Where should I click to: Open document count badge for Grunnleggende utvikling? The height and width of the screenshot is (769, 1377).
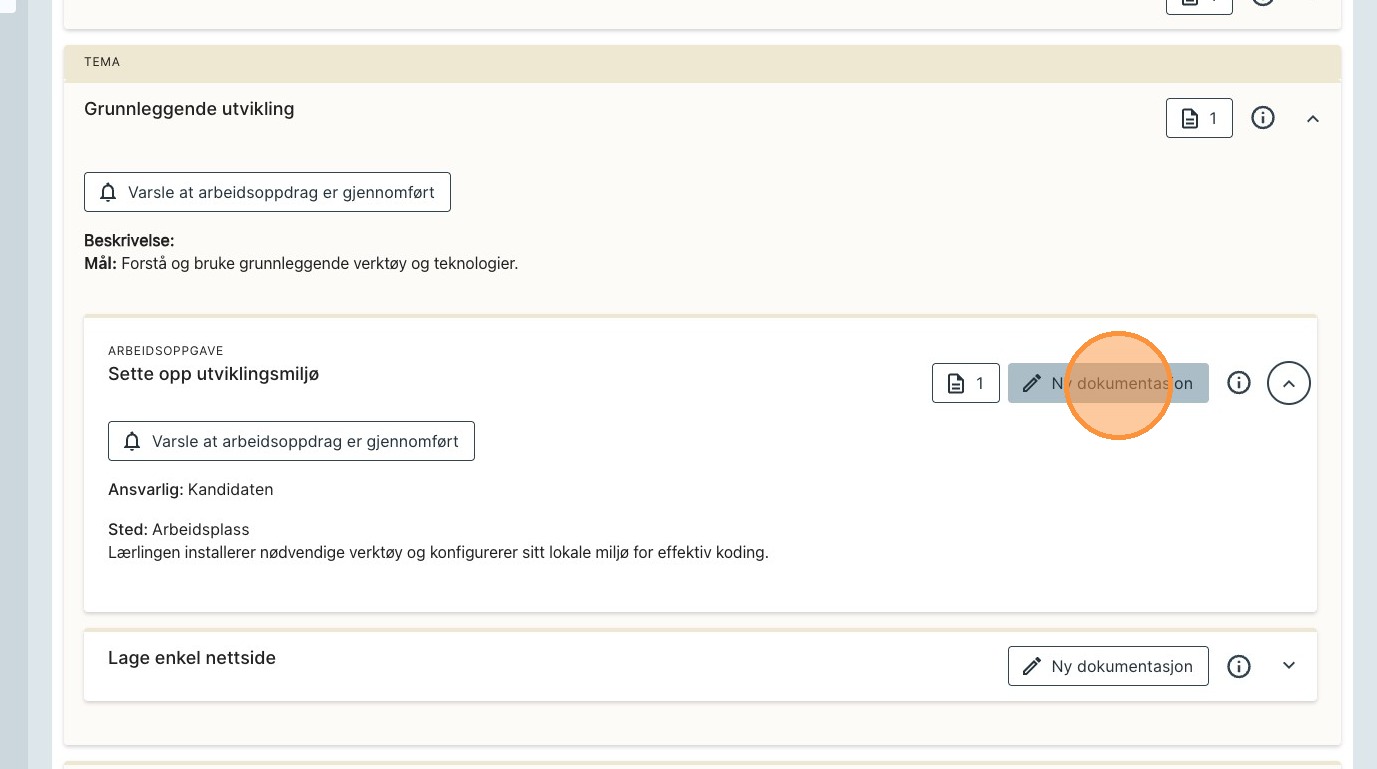click(x=1199, y=118)
